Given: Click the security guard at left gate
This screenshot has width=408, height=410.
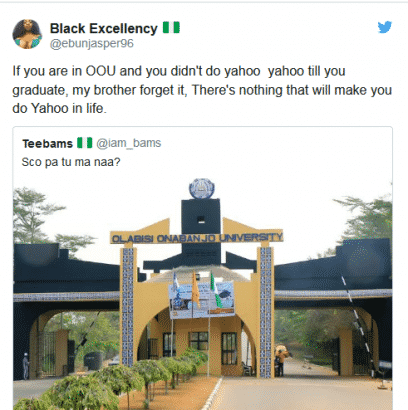Looking at the screenshot, I should tap(26, 366).
